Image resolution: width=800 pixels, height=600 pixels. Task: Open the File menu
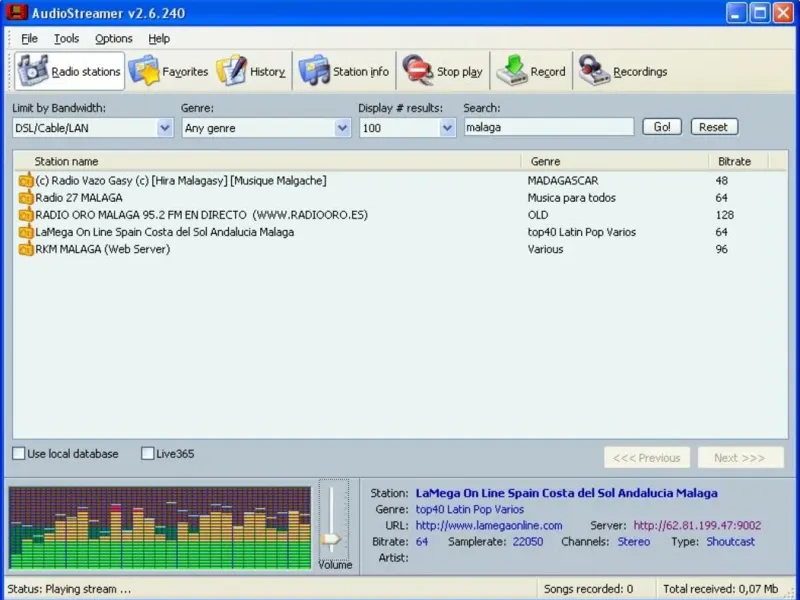click(x=29, y=38)
